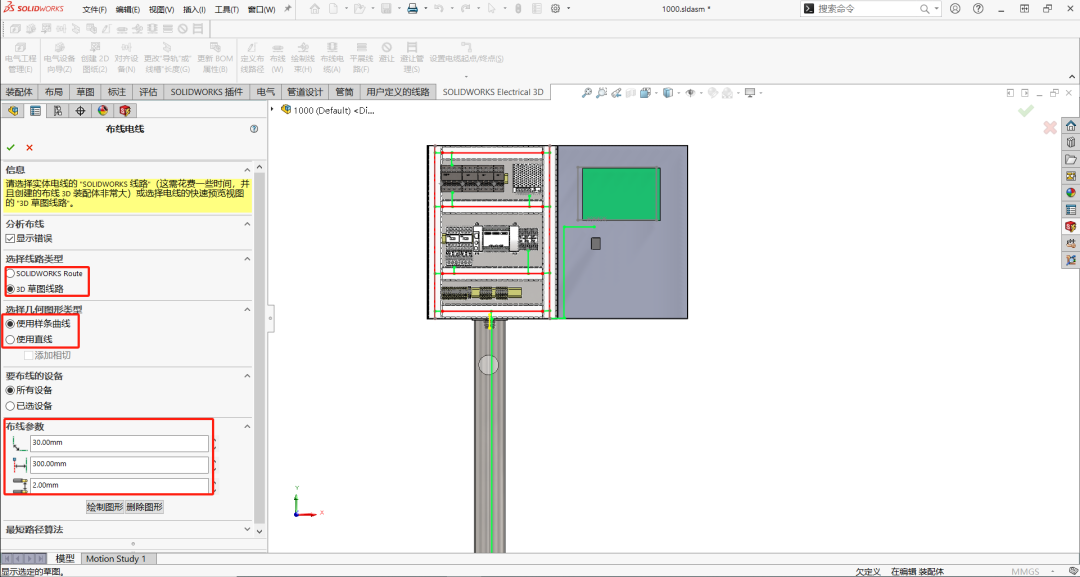The height and width of the screenshot is (577, 1080).
Task: Open Custom Properties icon in task pane
Action: 1070,209
